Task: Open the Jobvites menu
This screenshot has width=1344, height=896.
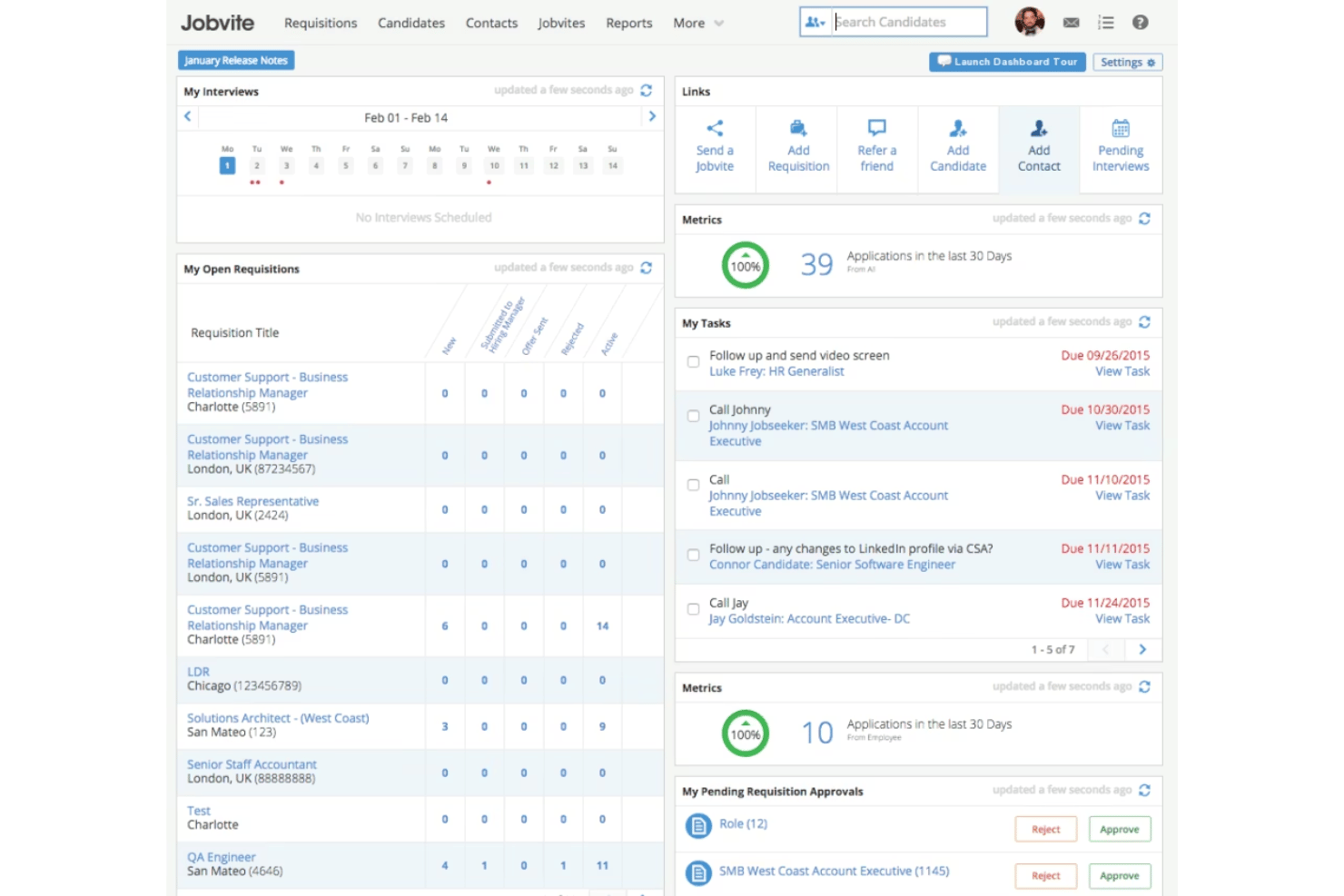Action: click(561, 24)
